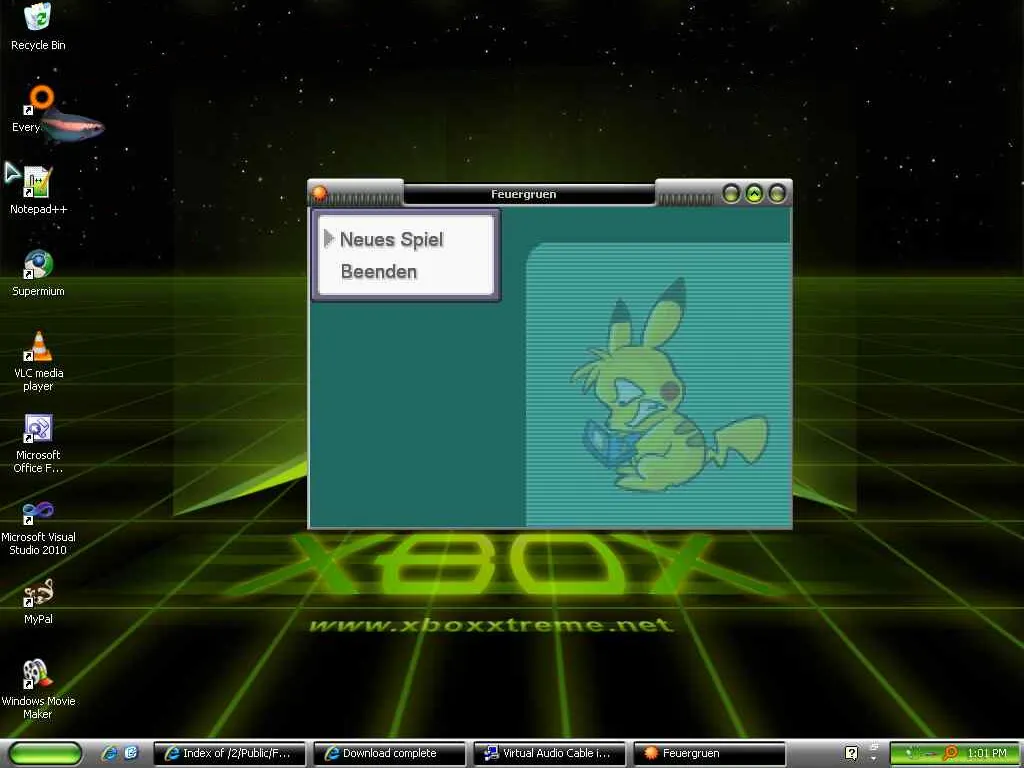Click the 1:01 PM system clock
Image resolution: width=1024 pixels, height=768 pixels.
click(987, 753)
